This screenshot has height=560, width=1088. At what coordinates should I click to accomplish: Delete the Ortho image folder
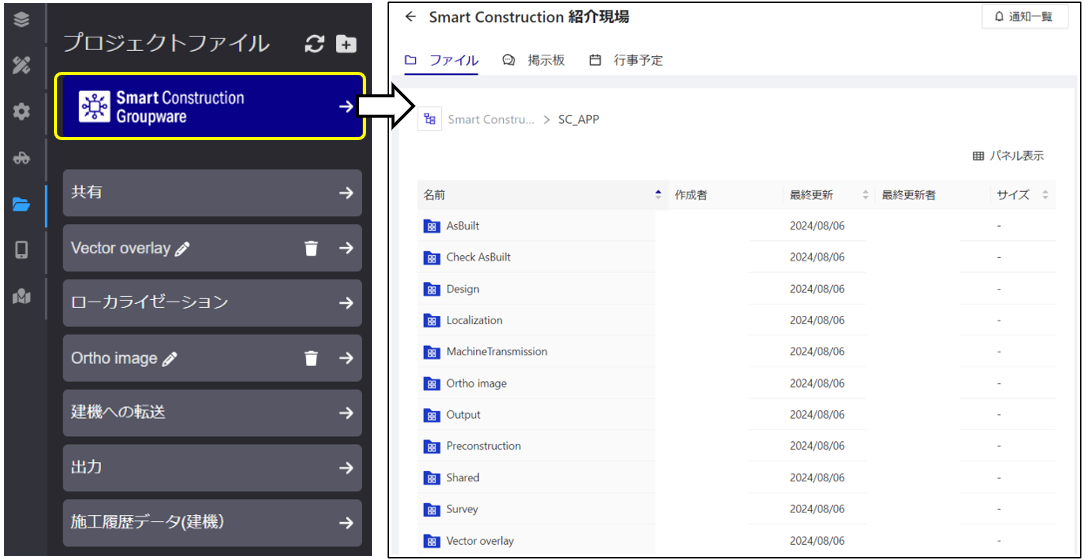tap(312, 358)
